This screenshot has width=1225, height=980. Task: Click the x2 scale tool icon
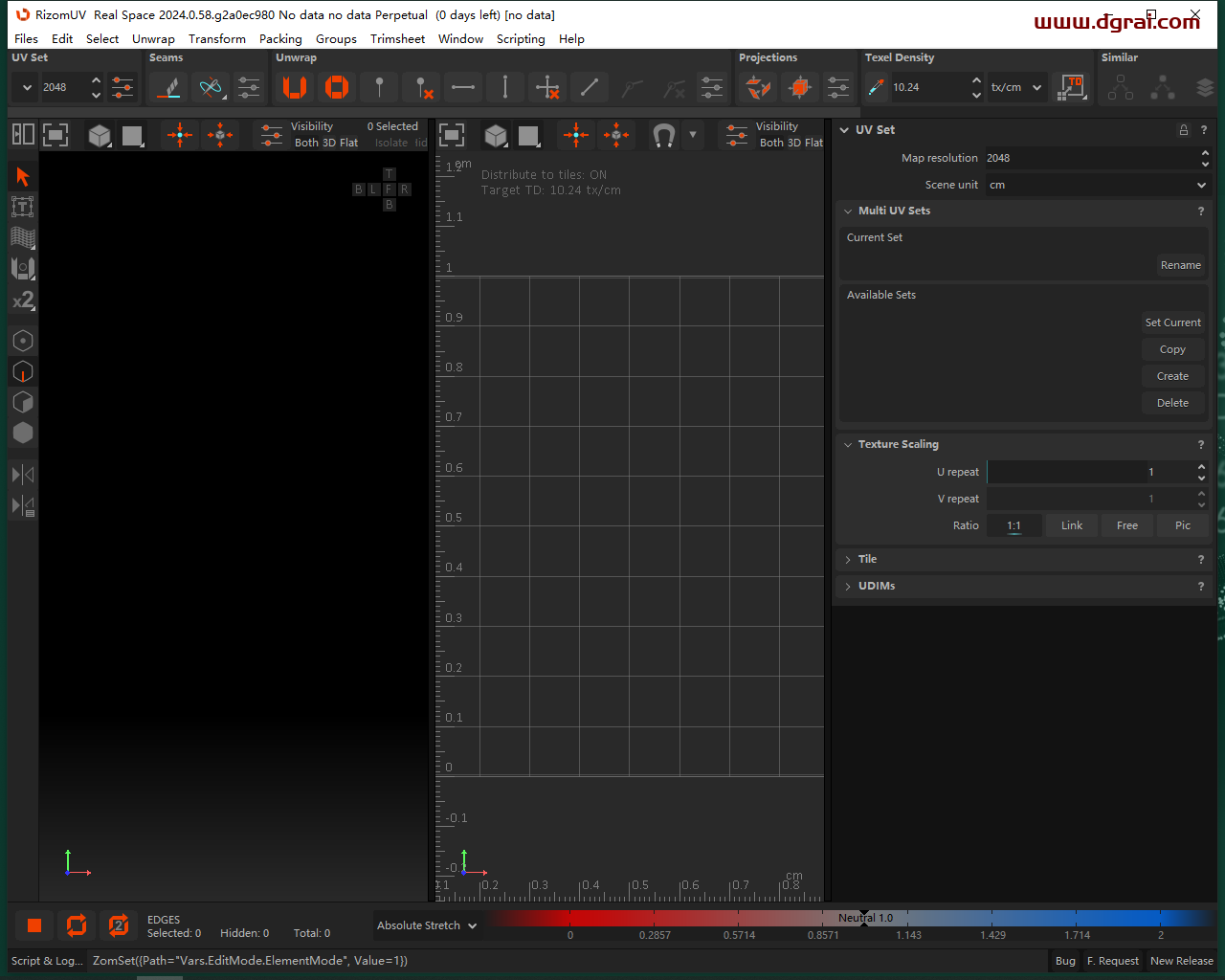(x=23, y=300)
